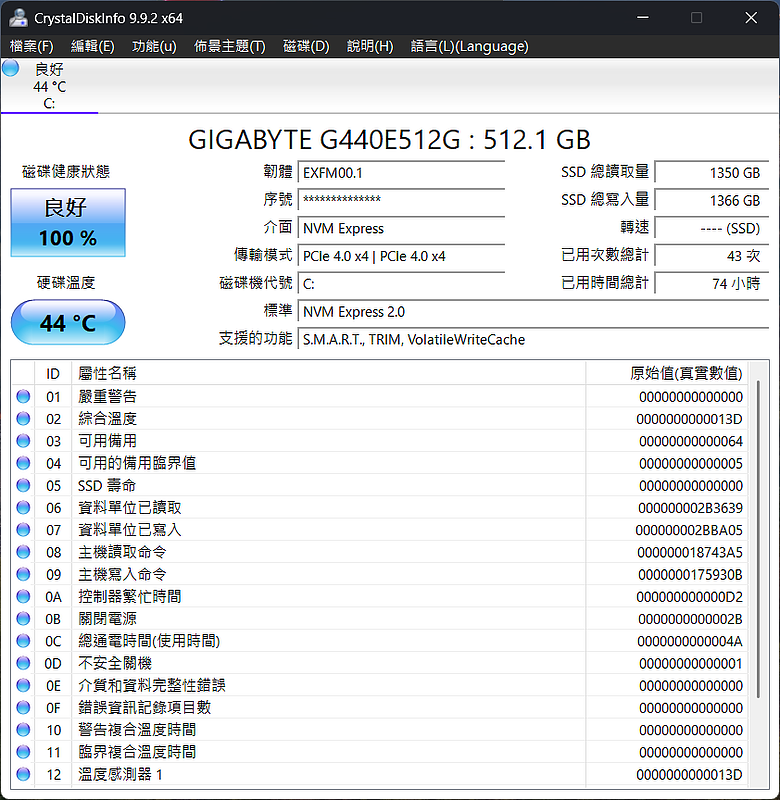Click status orb for attribute 01 嚴重警告

click(23, 396)
